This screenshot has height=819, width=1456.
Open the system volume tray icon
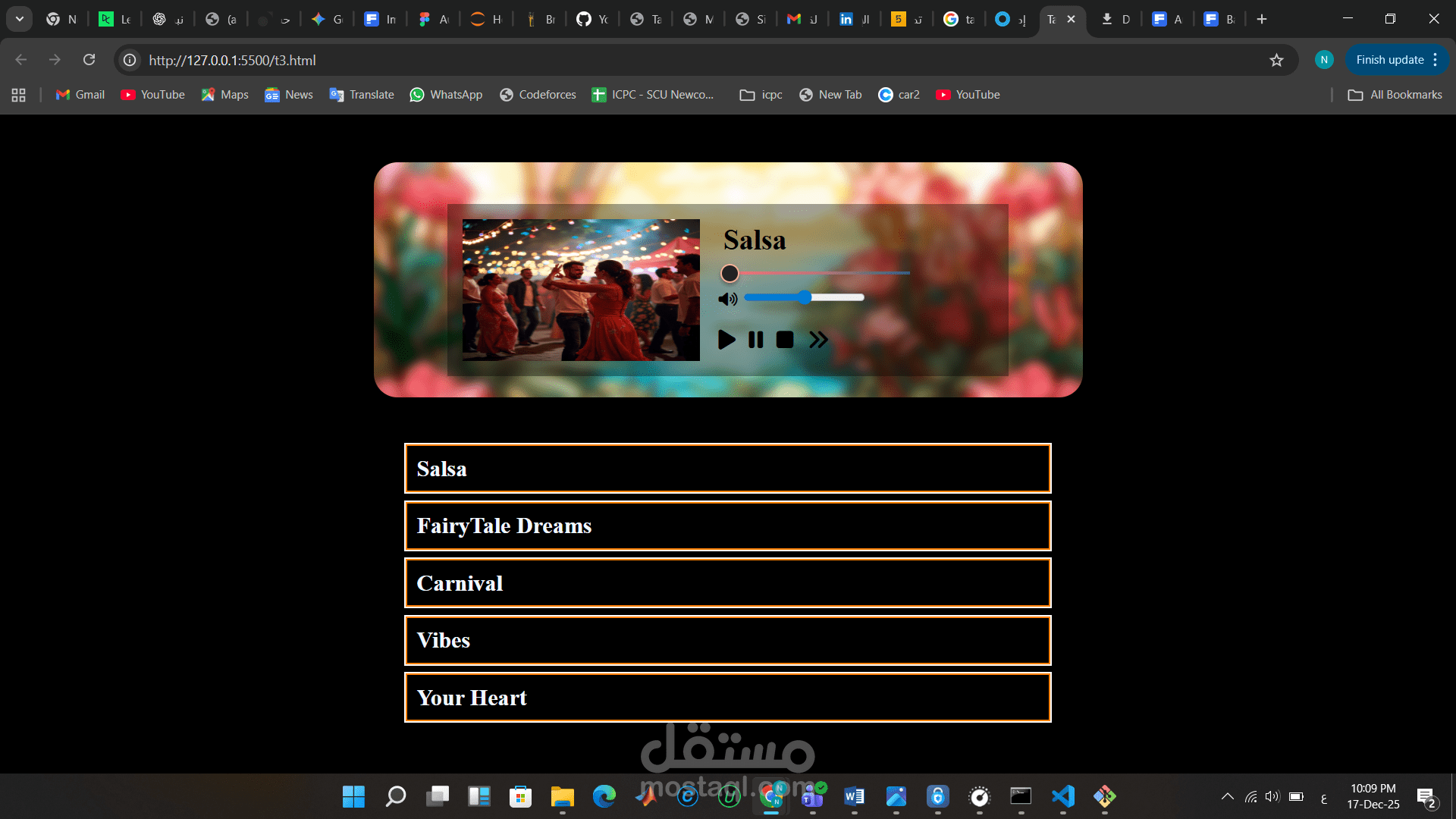[x=1272, y=796]
